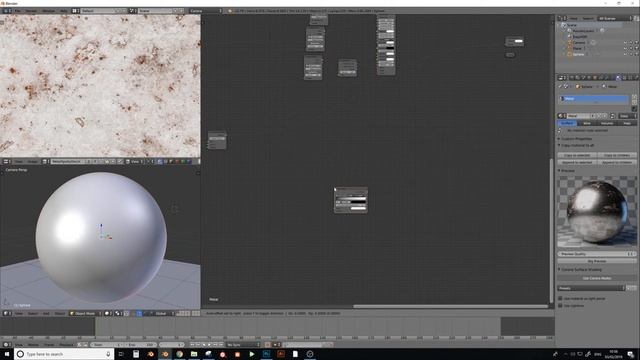640x360 pixels.
Task: Jump to the end frame in timeline
Action: [x=221, y=344]
